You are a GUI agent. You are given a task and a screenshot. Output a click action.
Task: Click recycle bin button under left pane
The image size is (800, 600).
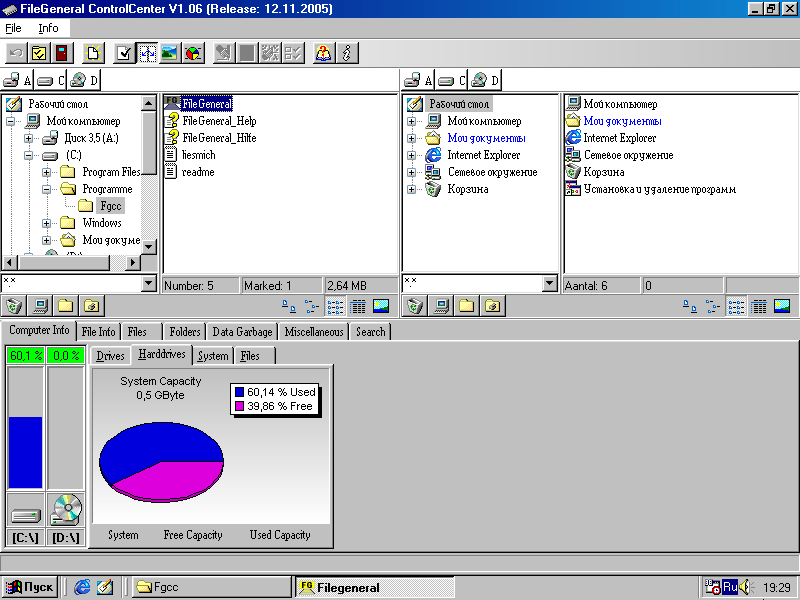[x=14, y=306]
